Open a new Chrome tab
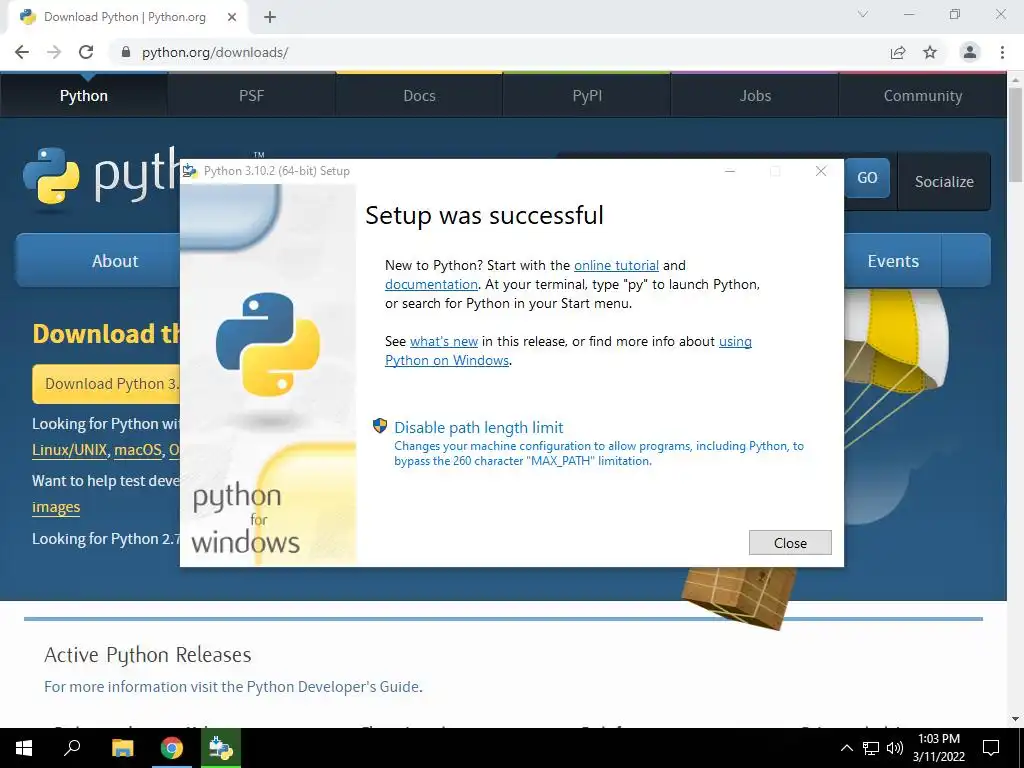The width and height of the screenshot is (1024, 768). coord(270,18)
